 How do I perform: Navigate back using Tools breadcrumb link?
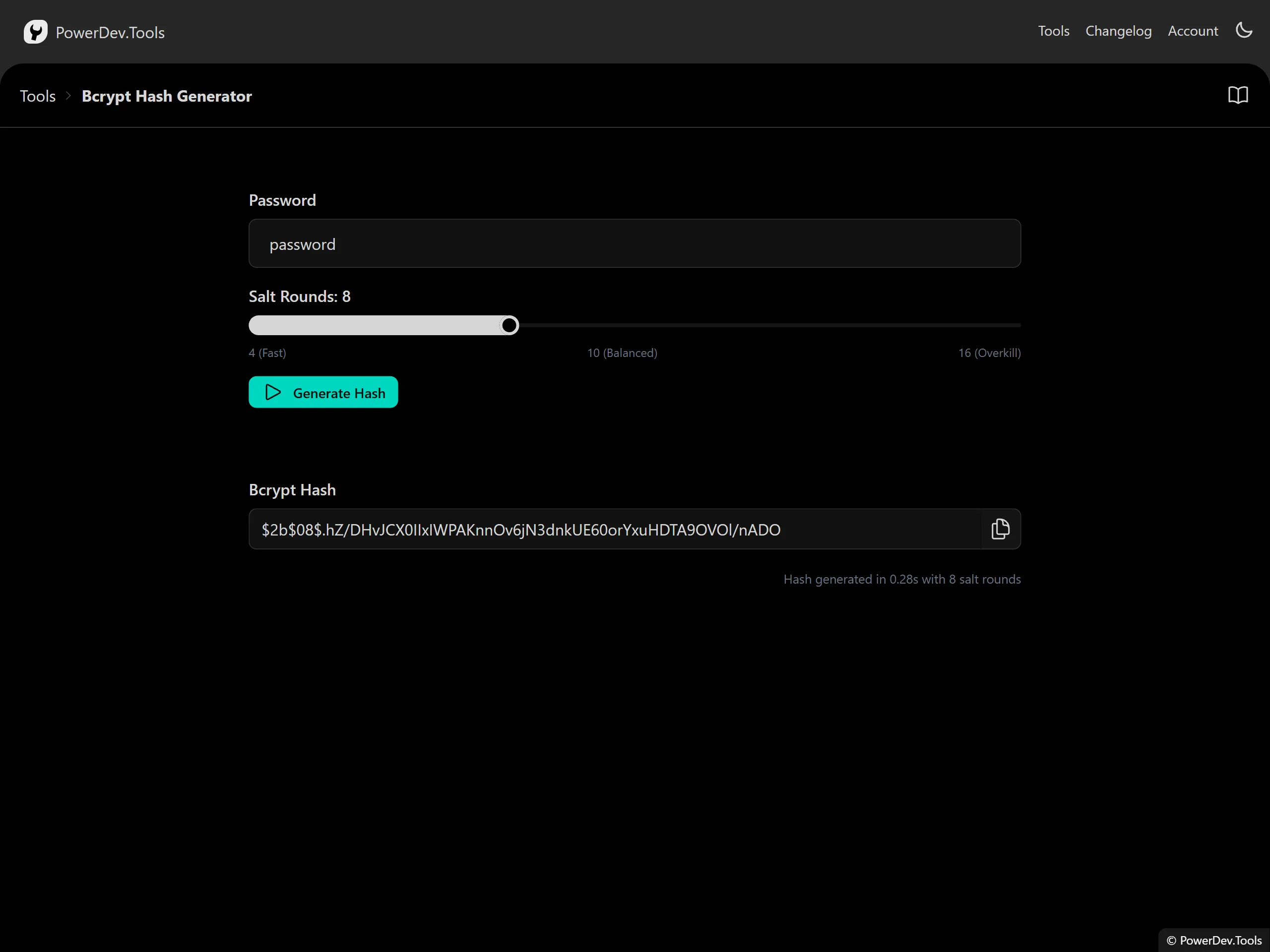[37, 96]
